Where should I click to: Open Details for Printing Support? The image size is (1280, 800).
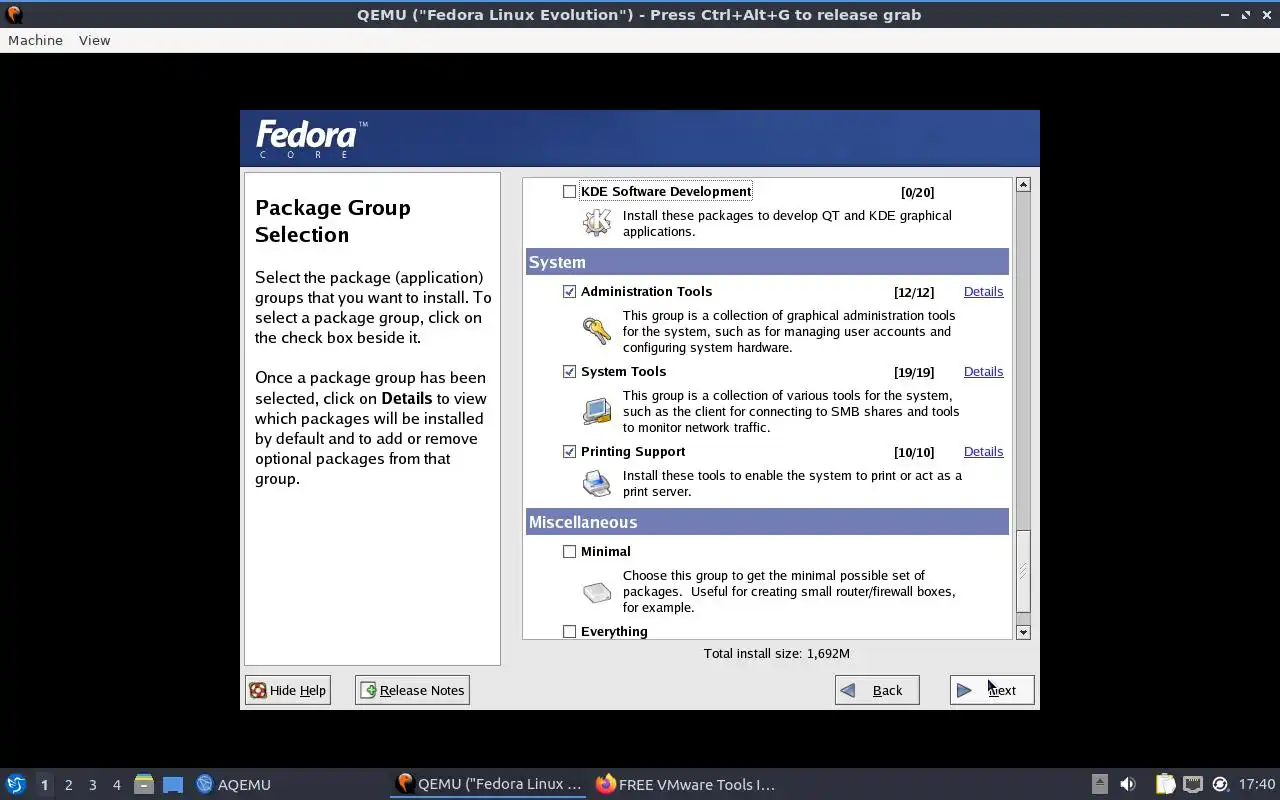[x=983, y=451]
